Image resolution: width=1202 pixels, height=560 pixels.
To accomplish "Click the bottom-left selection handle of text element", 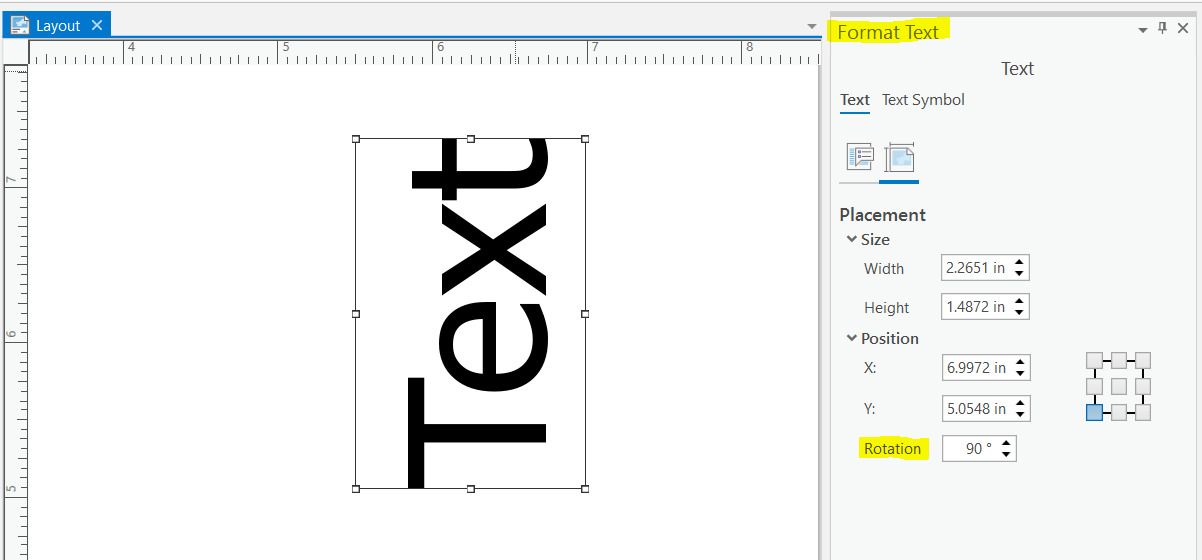I will [356, 489].
